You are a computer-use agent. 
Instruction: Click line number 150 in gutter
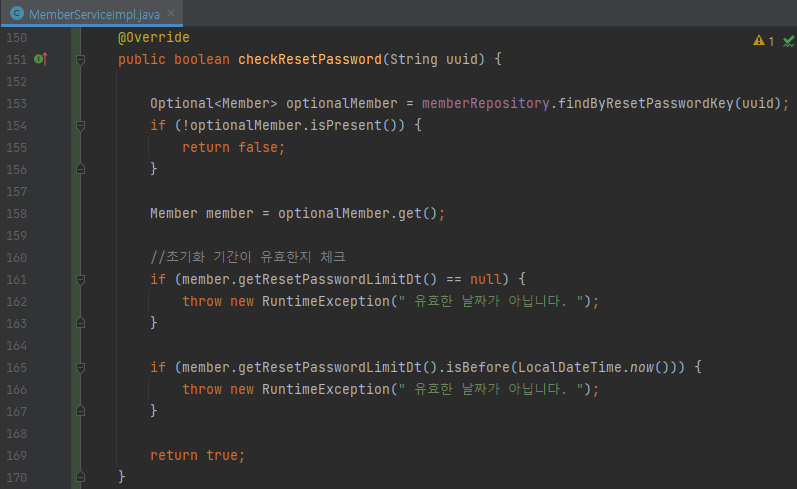click(x=17, y=38)
